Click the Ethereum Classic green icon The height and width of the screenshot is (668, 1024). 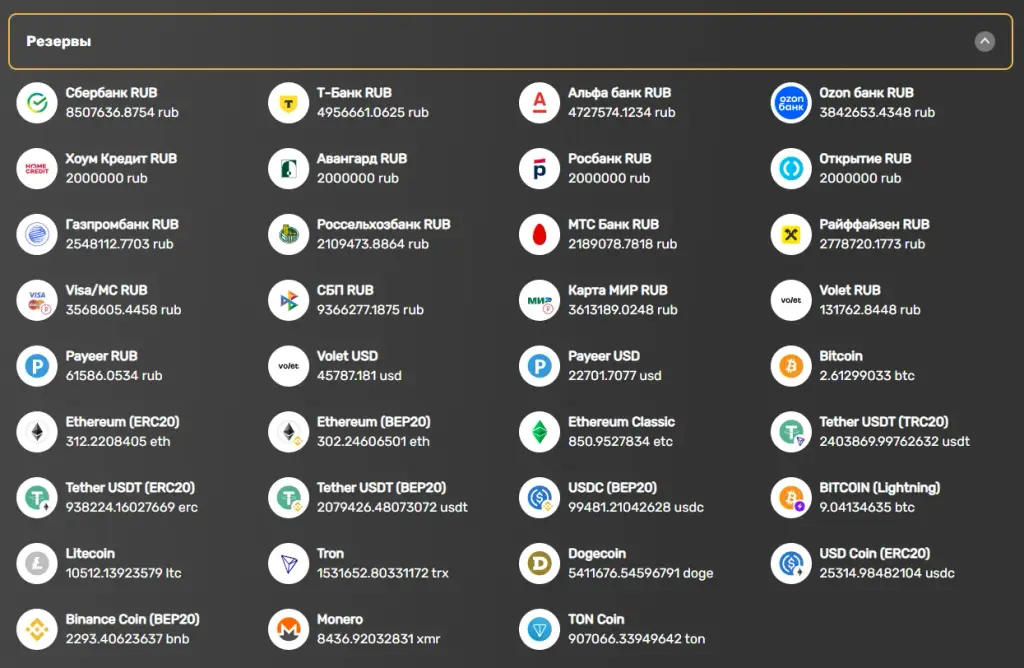539,432
